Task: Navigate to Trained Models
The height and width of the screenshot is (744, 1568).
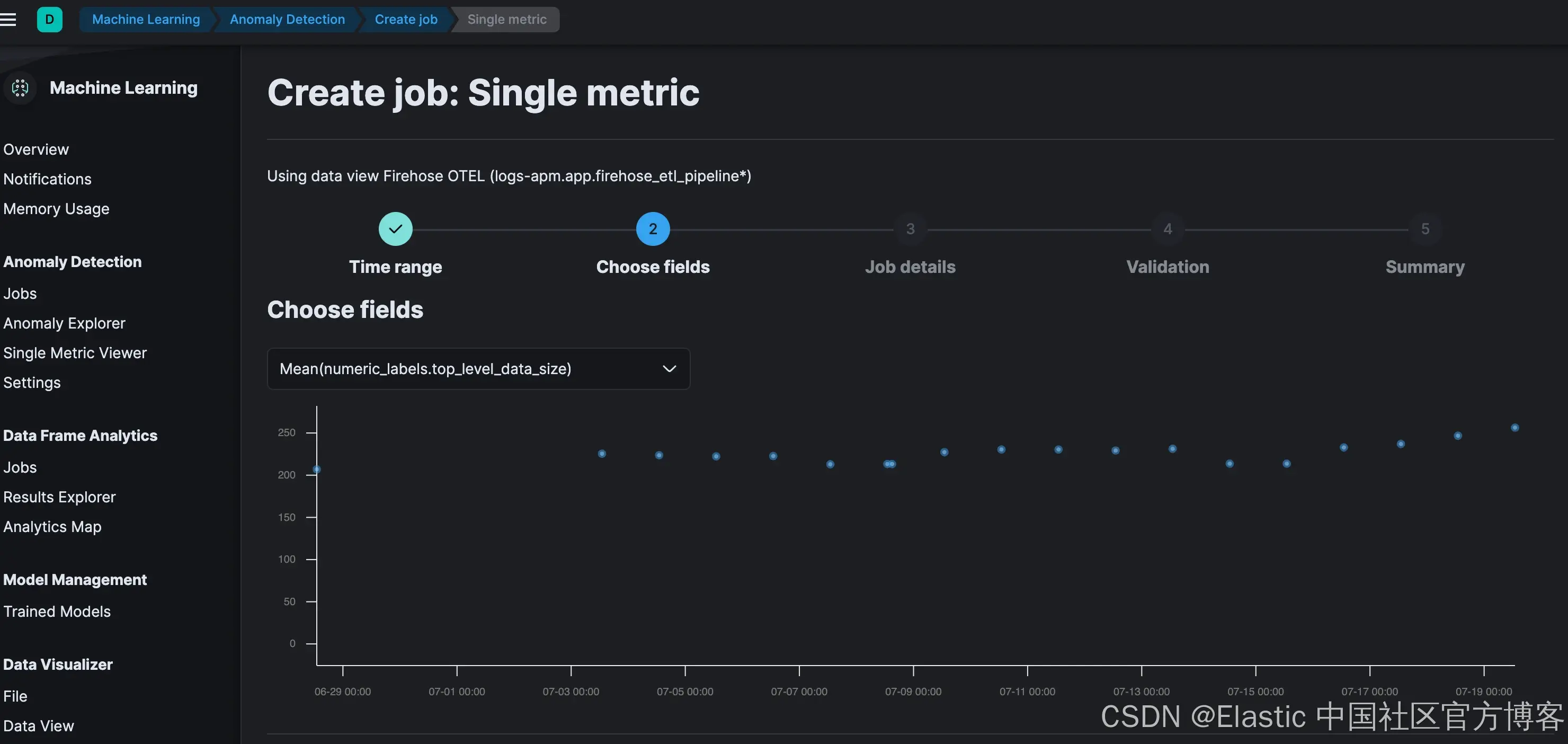Action: click(x=57, y=612)
